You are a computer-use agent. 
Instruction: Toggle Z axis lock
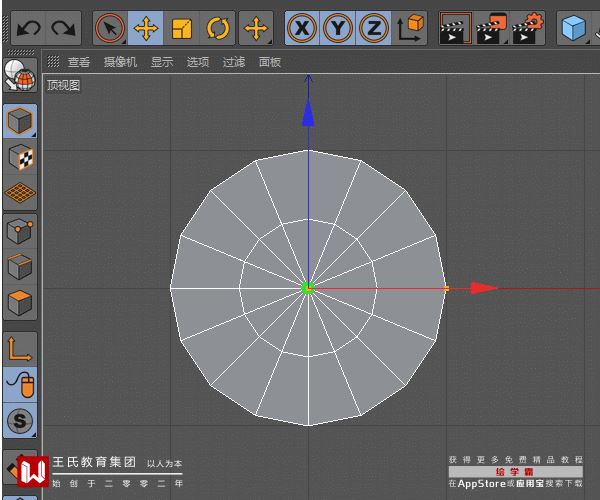373,28
